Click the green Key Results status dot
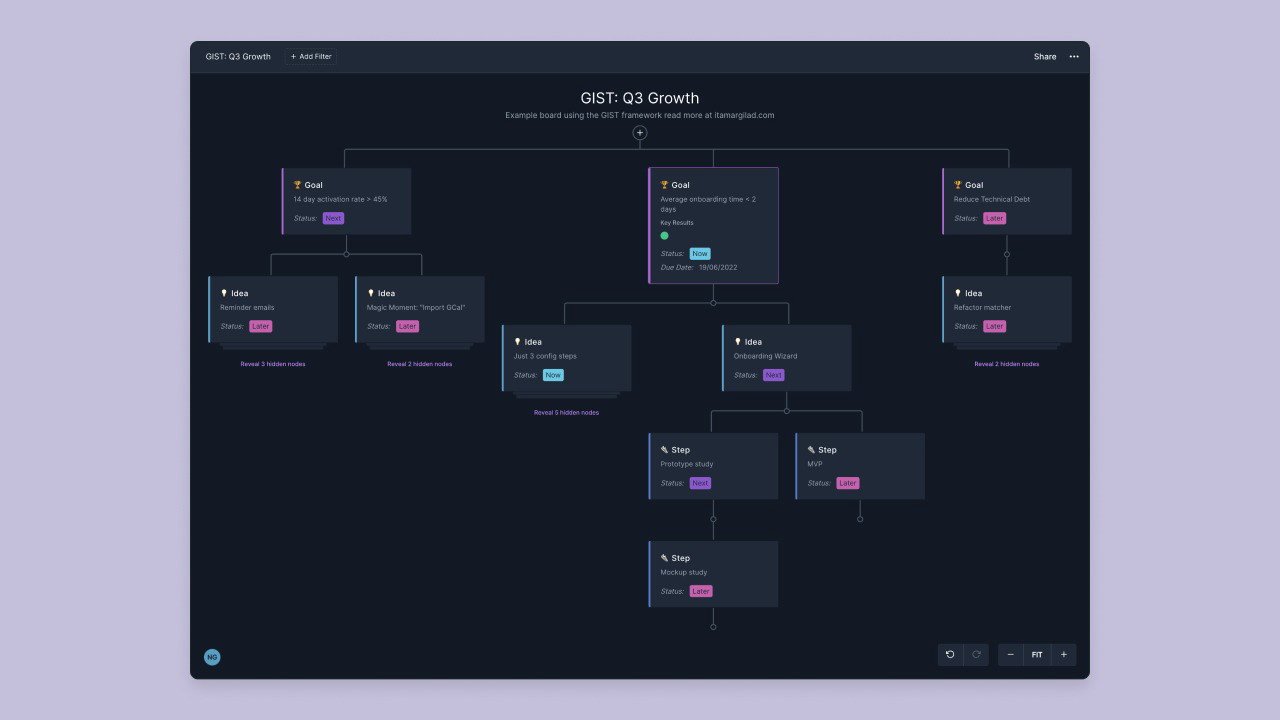Viewport: 1280px width, 720px height. point(664,236)
